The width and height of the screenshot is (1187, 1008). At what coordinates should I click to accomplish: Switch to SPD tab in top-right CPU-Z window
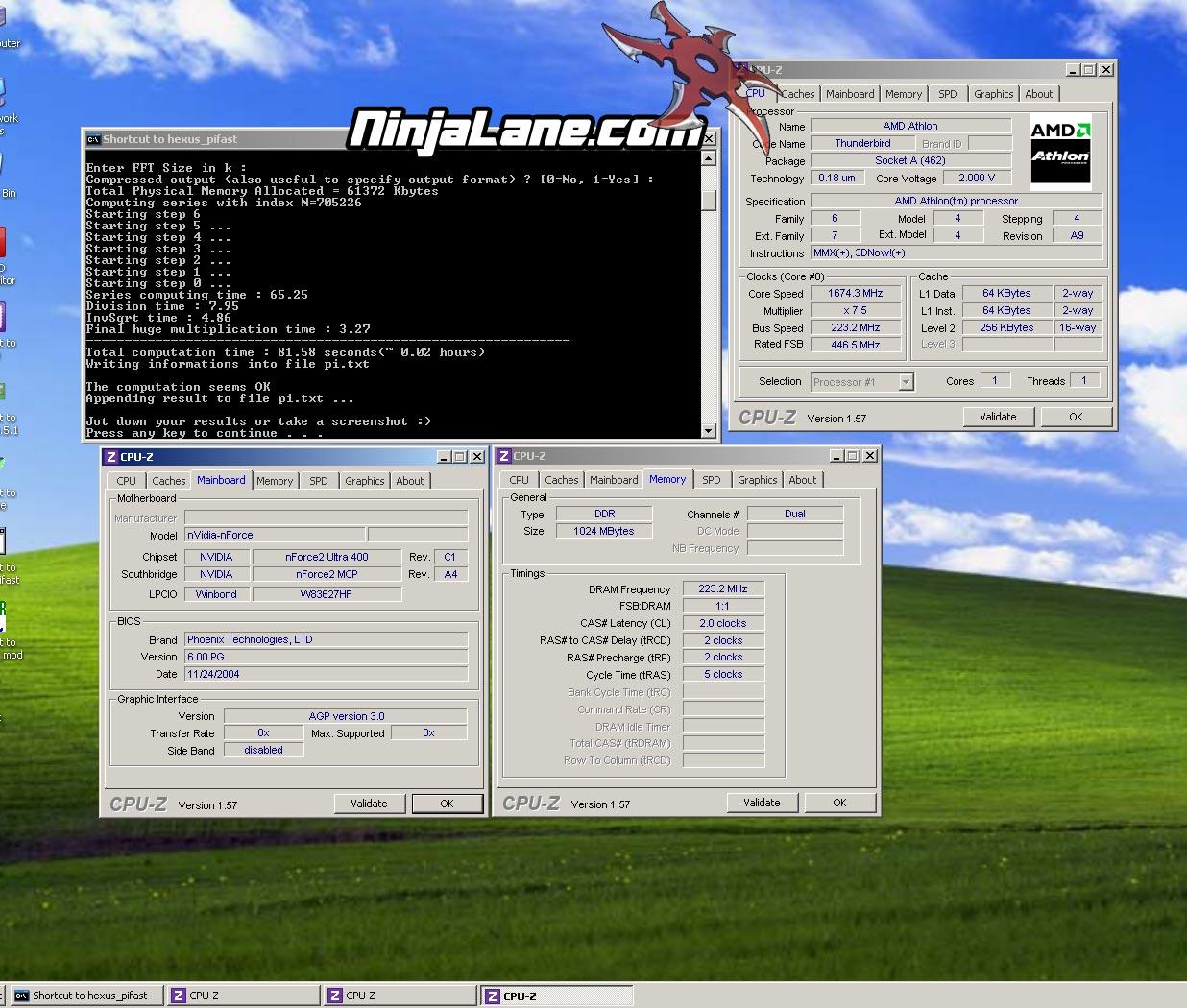pos(948,94)
